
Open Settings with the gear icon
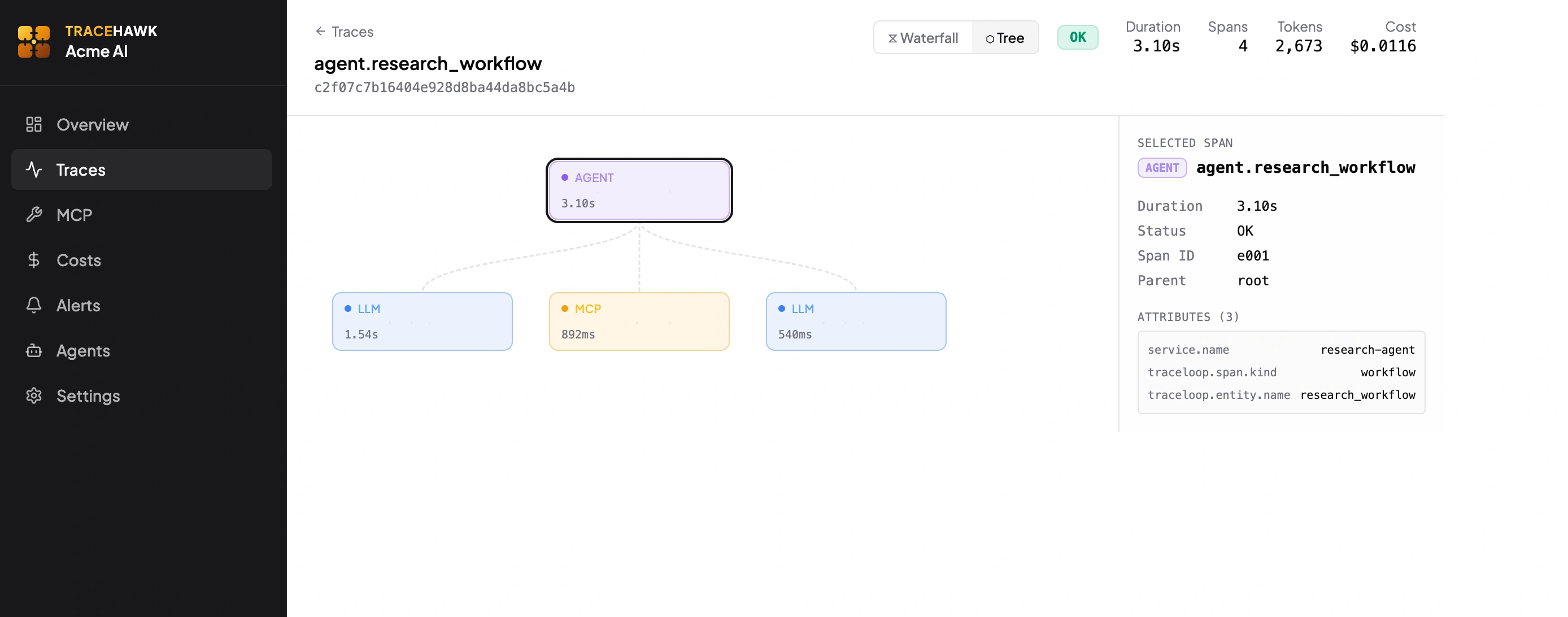coord(33,396)
